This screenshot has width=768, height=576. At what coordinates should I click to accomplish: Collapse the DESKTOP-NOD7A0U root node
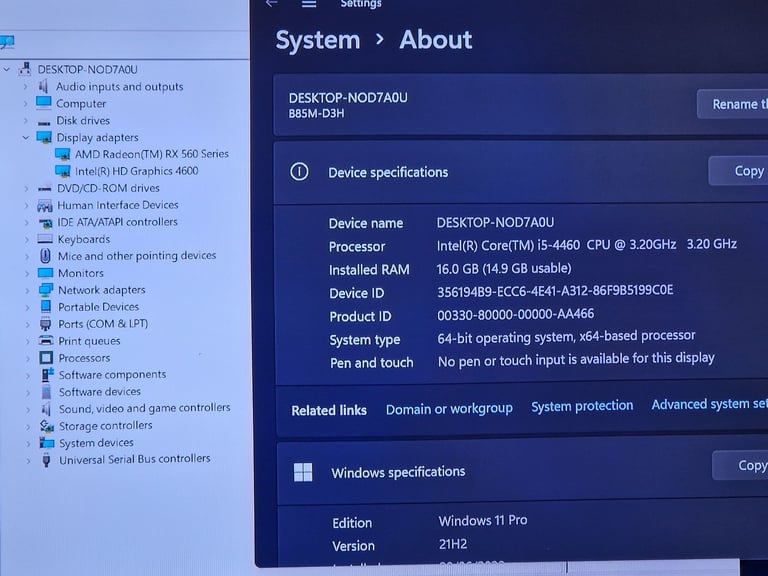point(7,70)
